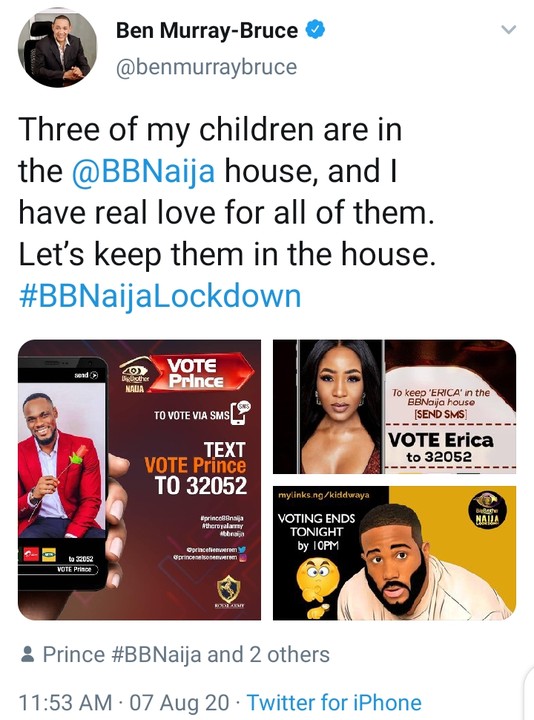View the Vote Erica image
The width and height of the screenshot is (534, 720).
coord(394,407)
